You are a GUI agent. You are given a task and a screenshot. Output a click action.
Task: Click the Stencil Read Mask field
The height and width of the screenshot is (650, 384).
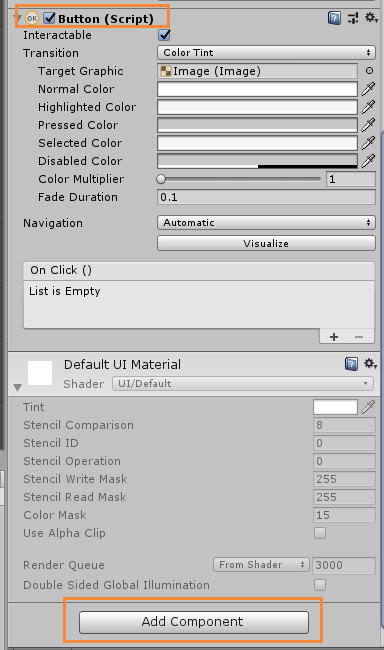(x=344, y=497)
